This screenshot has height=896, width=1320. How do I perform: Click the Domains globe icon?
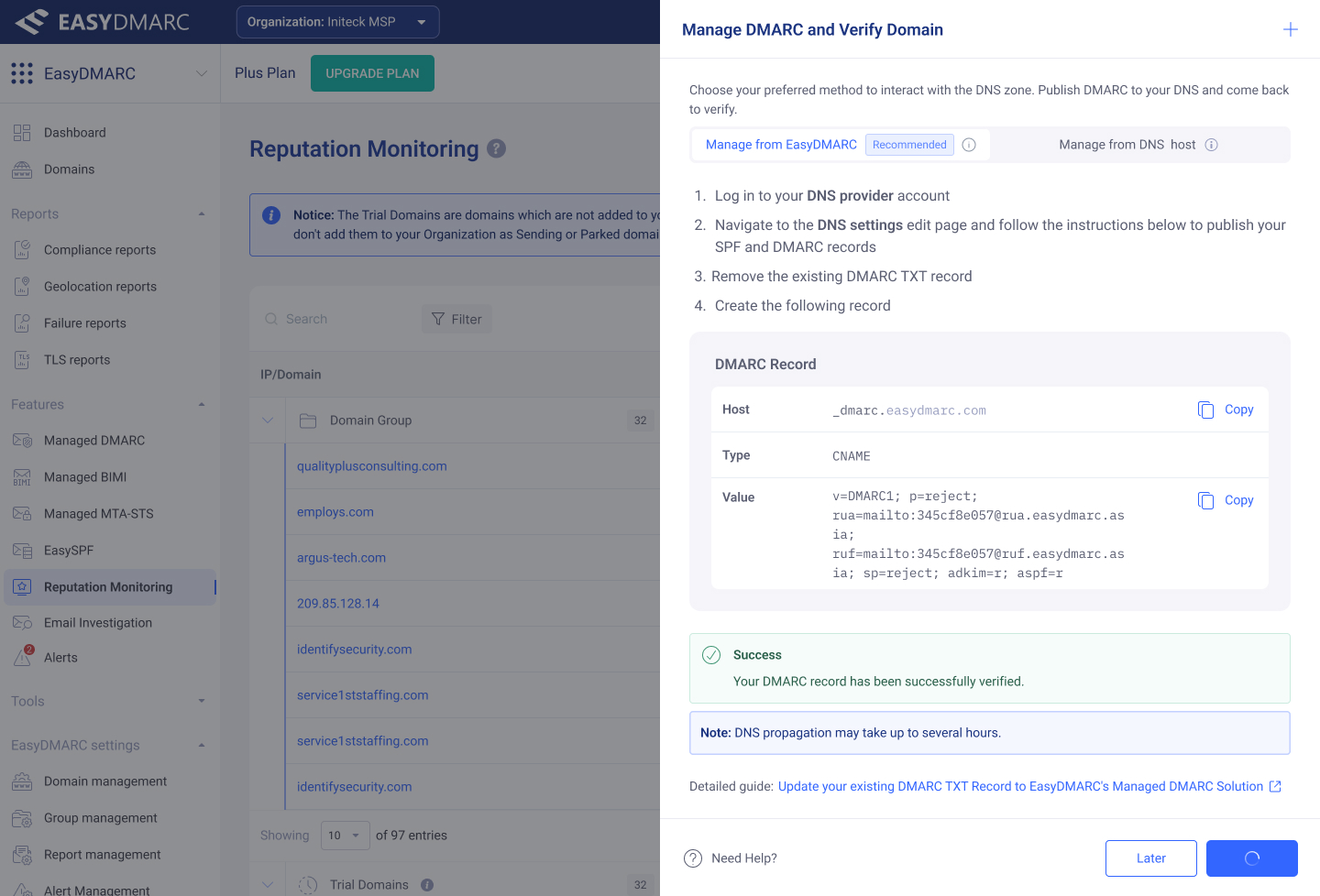pos(22,169)
